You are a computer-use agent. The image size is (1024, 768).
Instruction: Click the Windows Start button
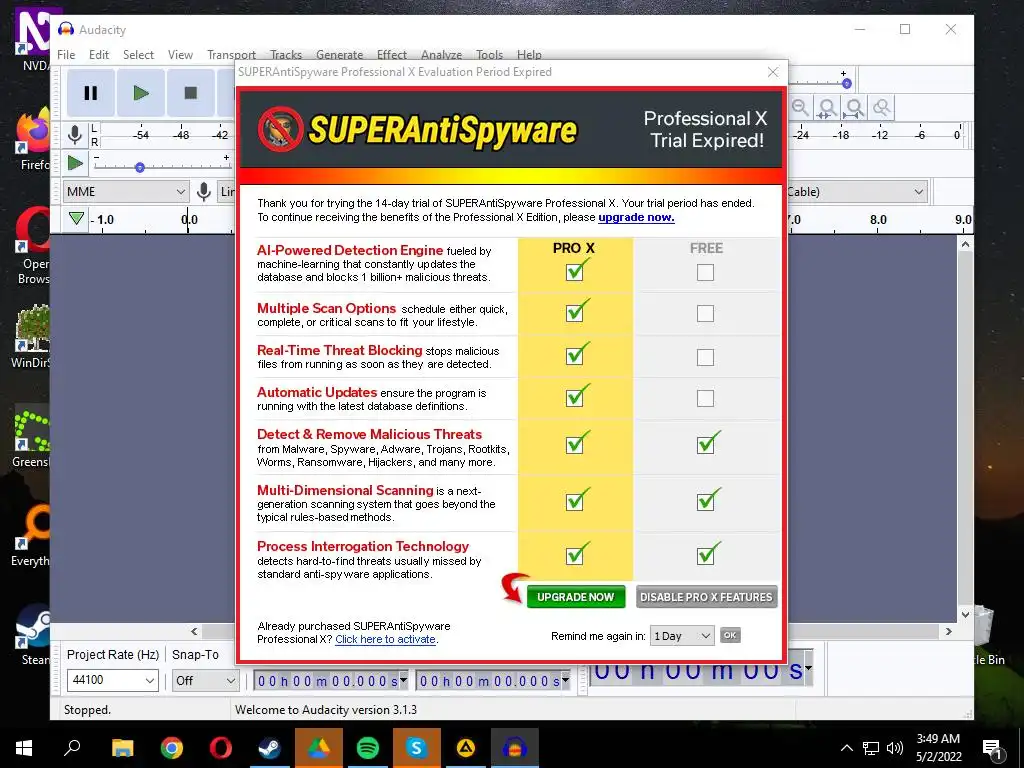point(24,748)
